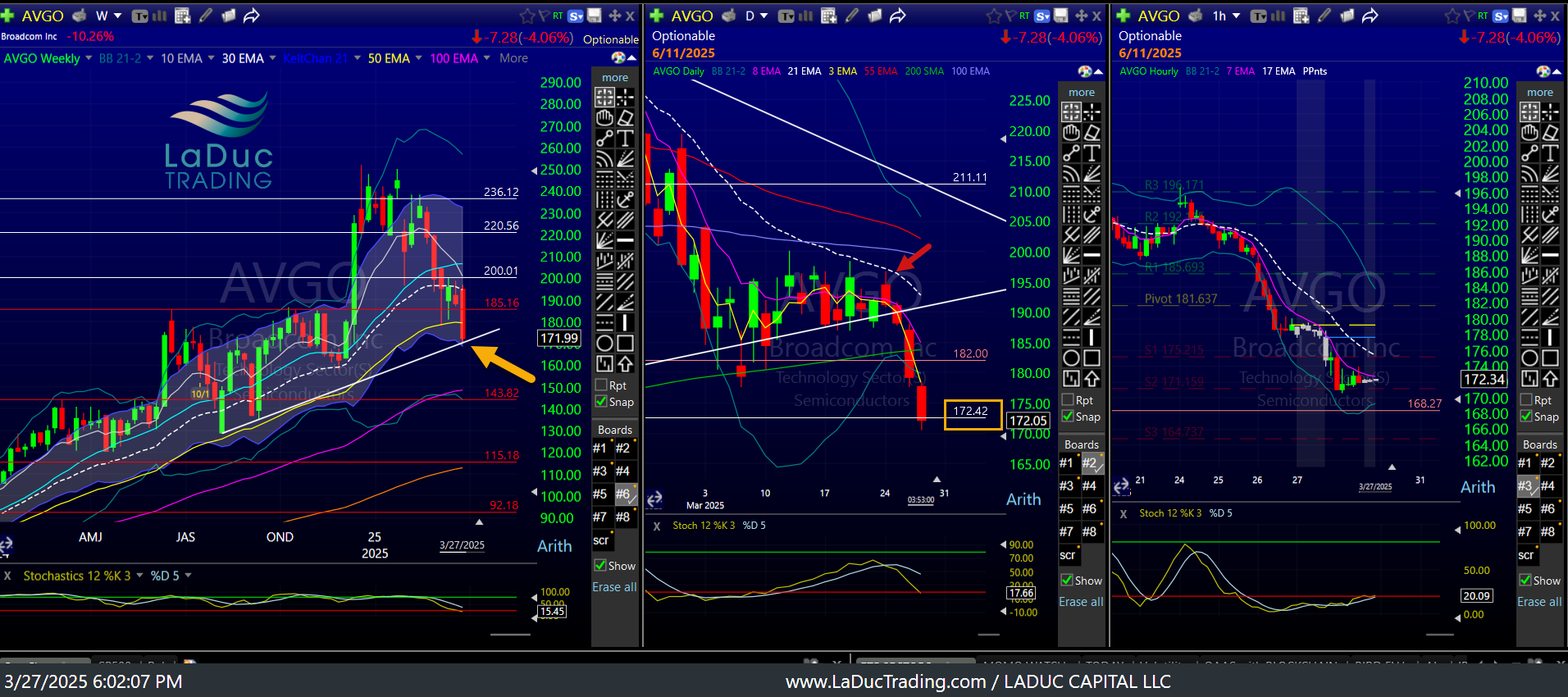
Task: Expand the AVGO Weekly study dropdown
Action: [x=89, y=58]
